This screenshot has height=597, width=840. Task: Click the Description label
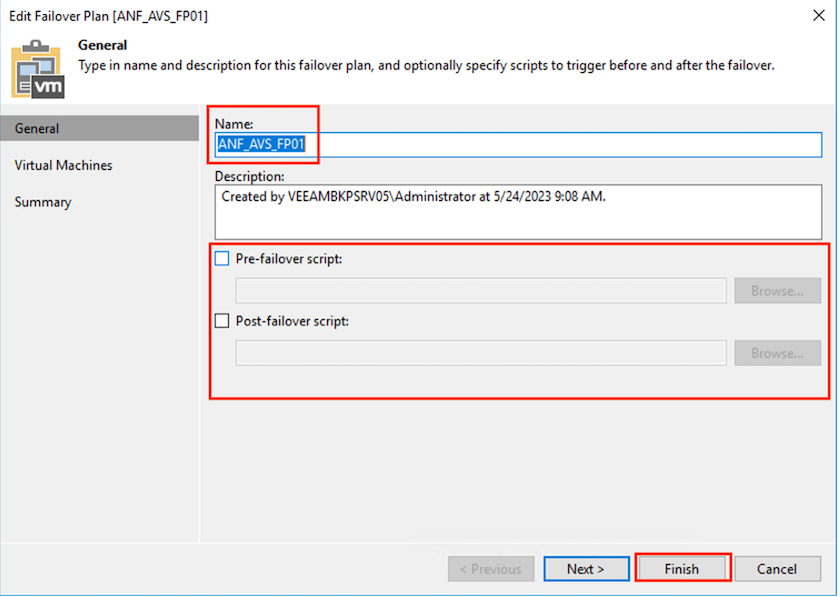(250, 176)
